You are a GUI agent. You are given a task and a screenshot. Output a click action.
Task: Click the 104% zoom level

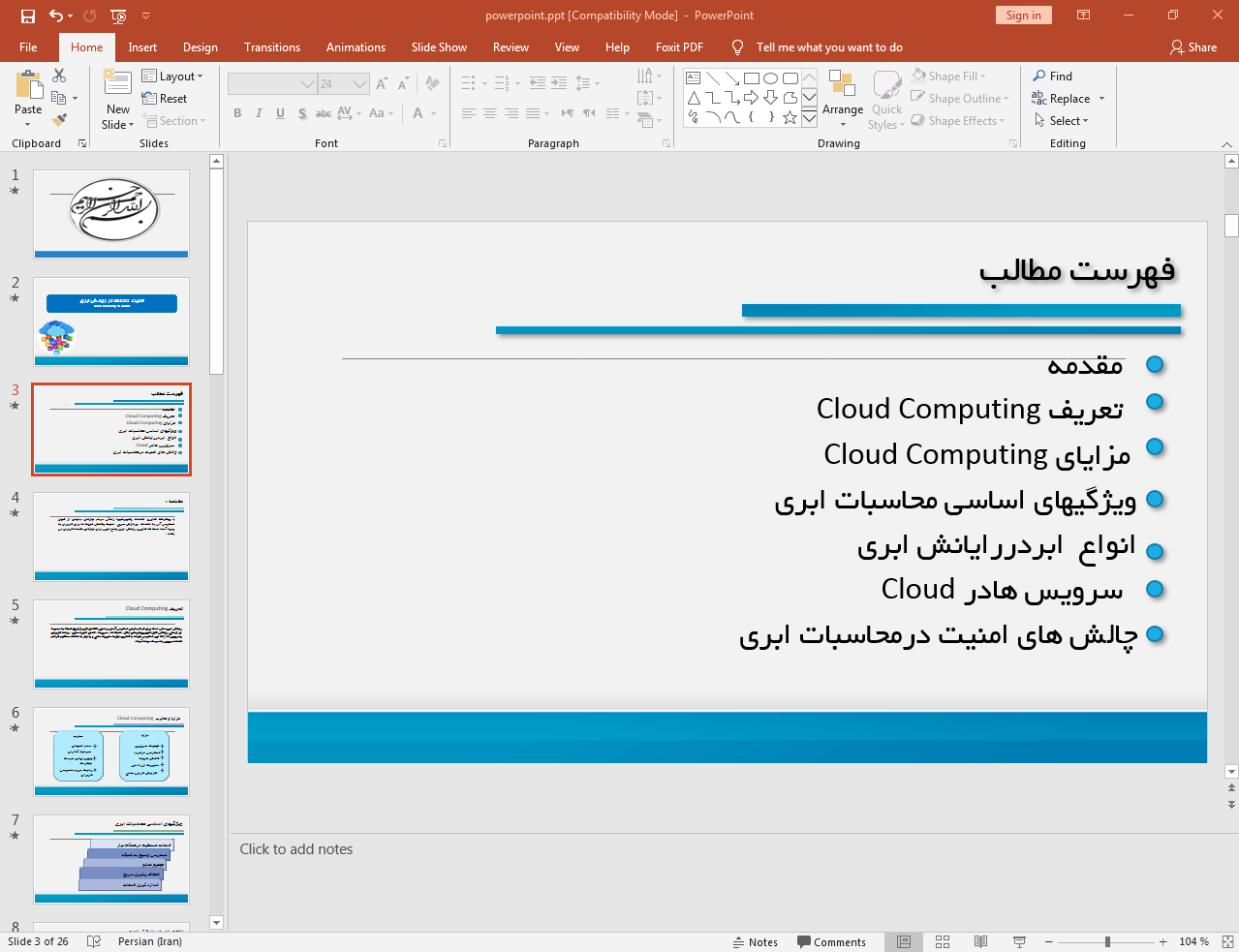coord(1193,941)
